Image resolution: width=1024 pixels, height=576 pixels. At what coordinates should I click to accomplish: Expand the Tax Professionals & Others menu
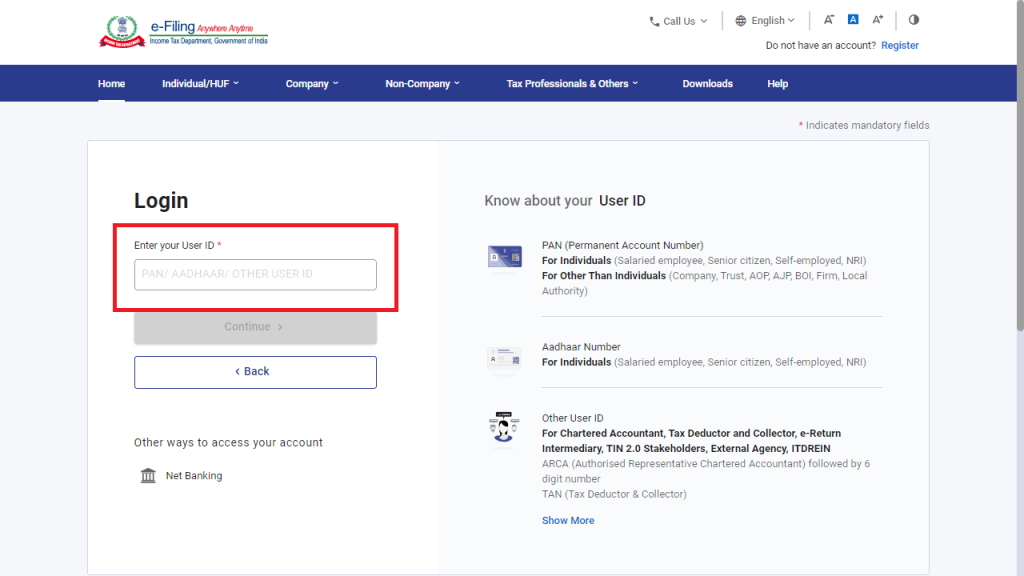coord(571,83)
